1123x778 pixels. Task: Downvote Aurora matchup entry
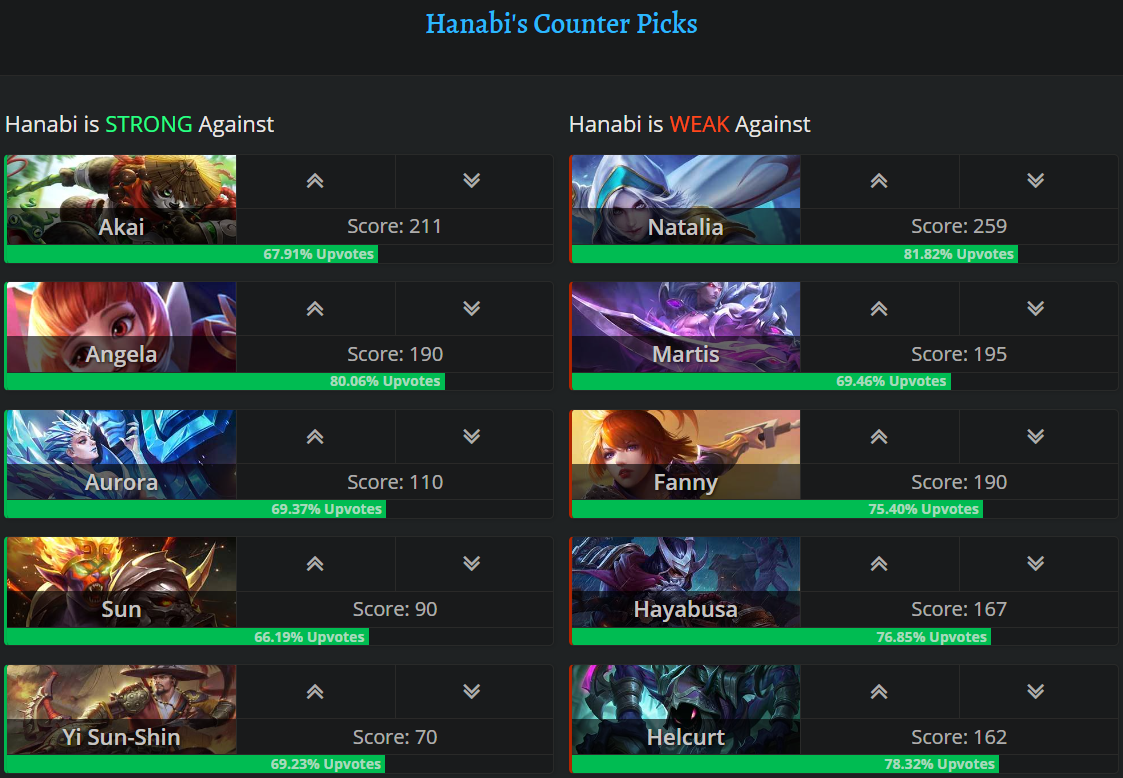(472, 437)
